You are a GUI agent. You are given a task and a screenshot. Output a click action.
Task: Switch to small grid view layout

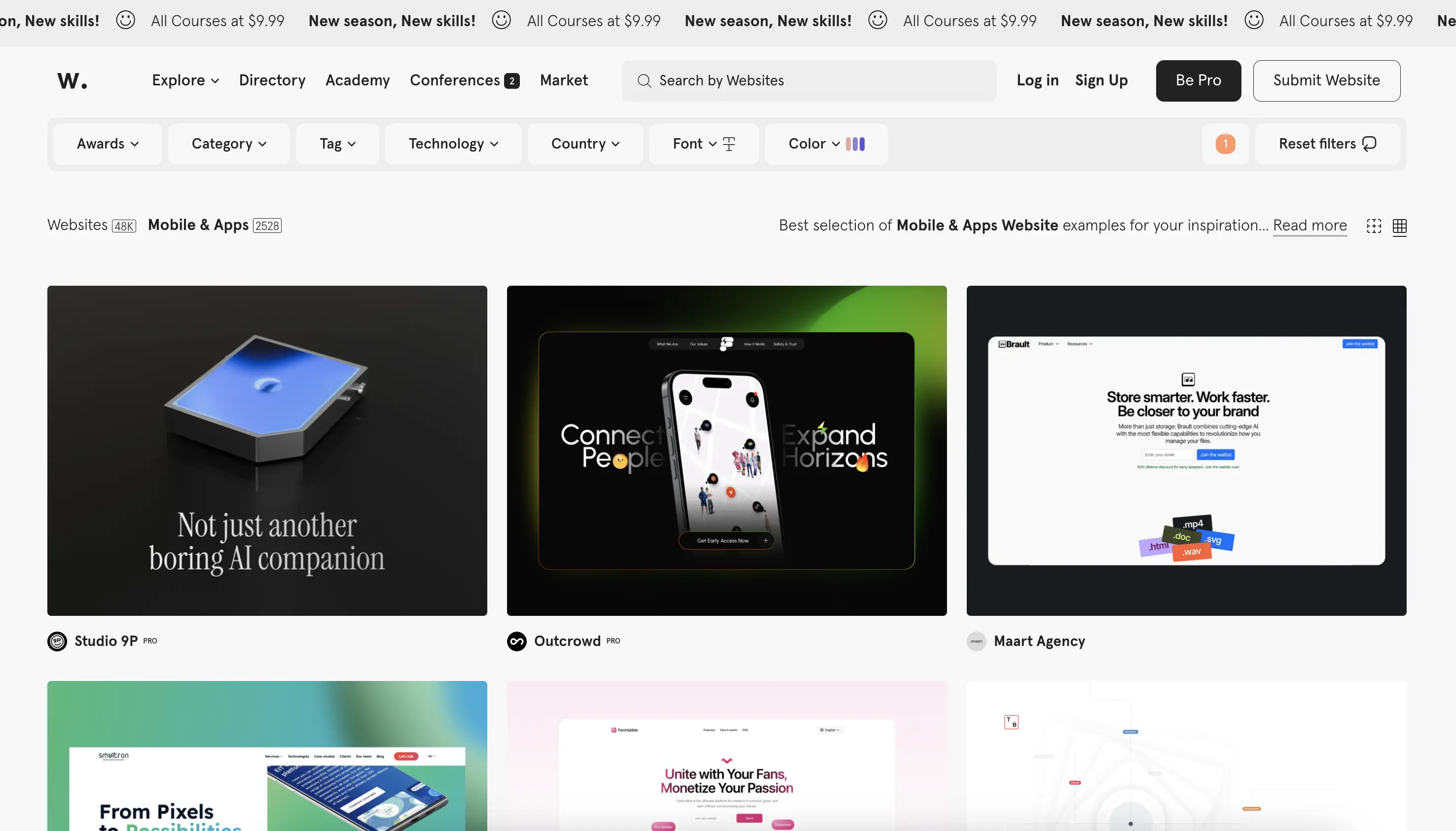click(x=1400, y=226)
